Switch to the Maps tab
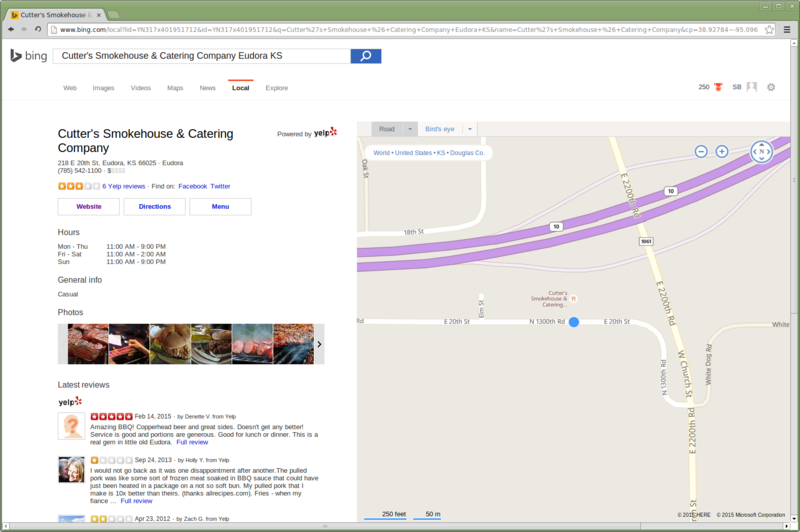Viewport: 800px width, 532px height. pos(175,88)
